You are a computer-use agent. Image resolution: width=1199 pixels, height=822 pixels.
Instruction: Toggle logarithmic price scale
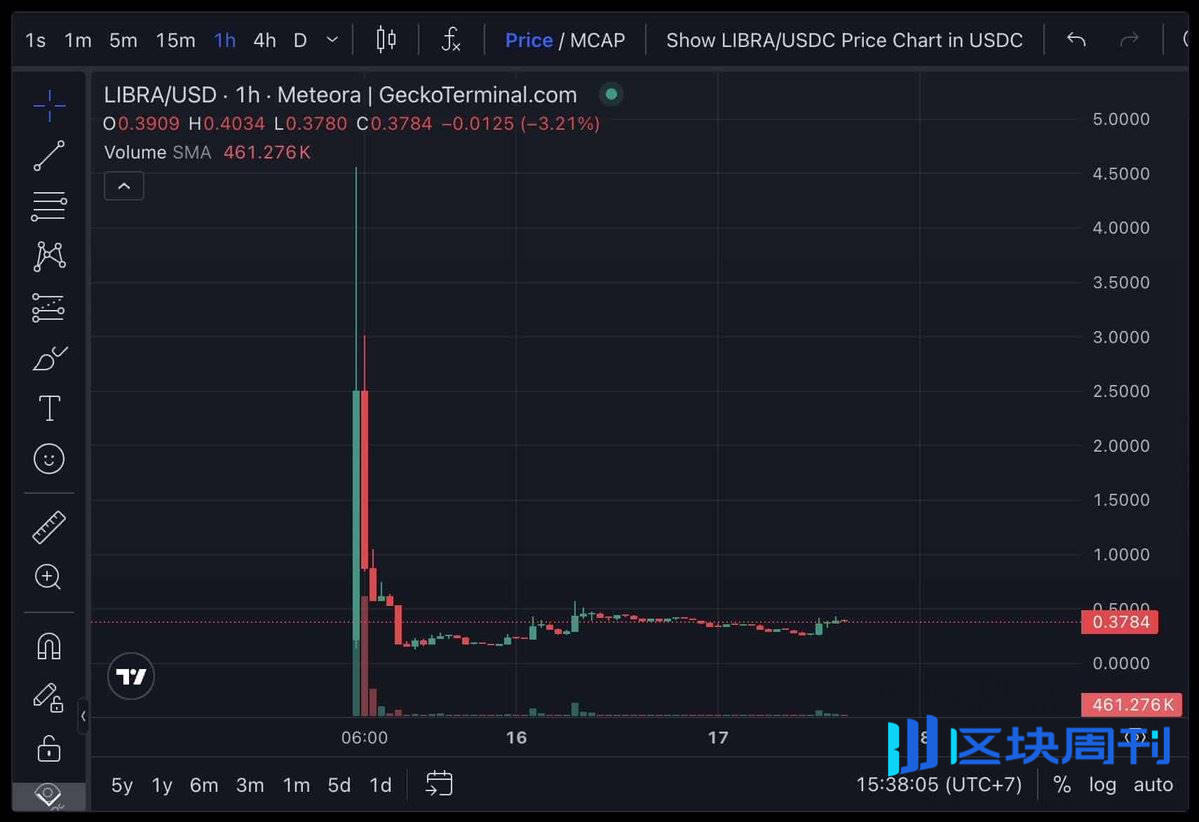pos(1102,785)
